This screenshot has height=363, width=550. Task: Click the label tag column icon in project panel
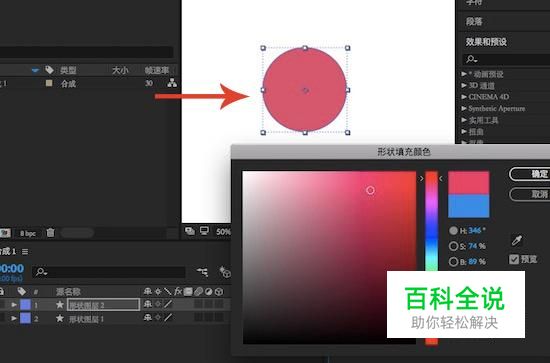(x=49, y=70)
